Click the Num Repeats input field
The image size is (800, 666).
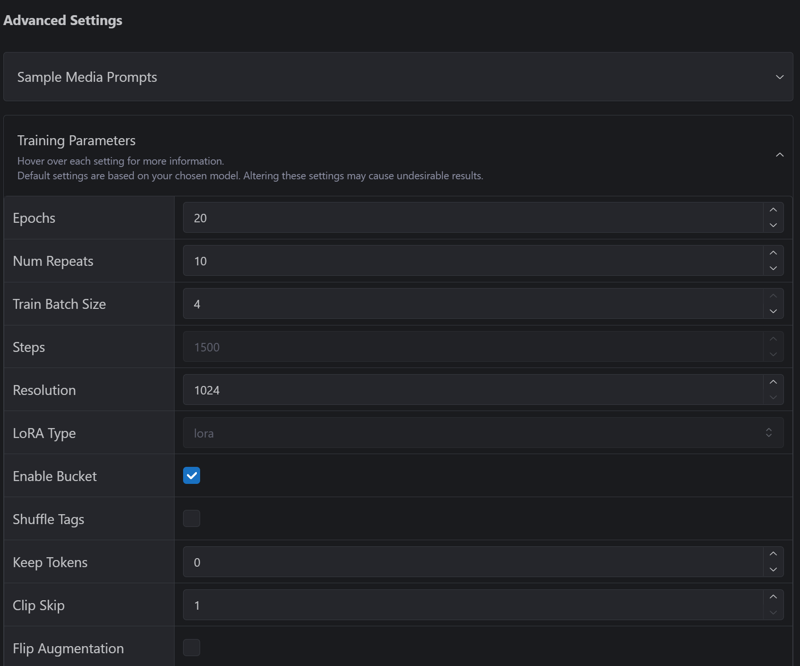coord(472,261)
